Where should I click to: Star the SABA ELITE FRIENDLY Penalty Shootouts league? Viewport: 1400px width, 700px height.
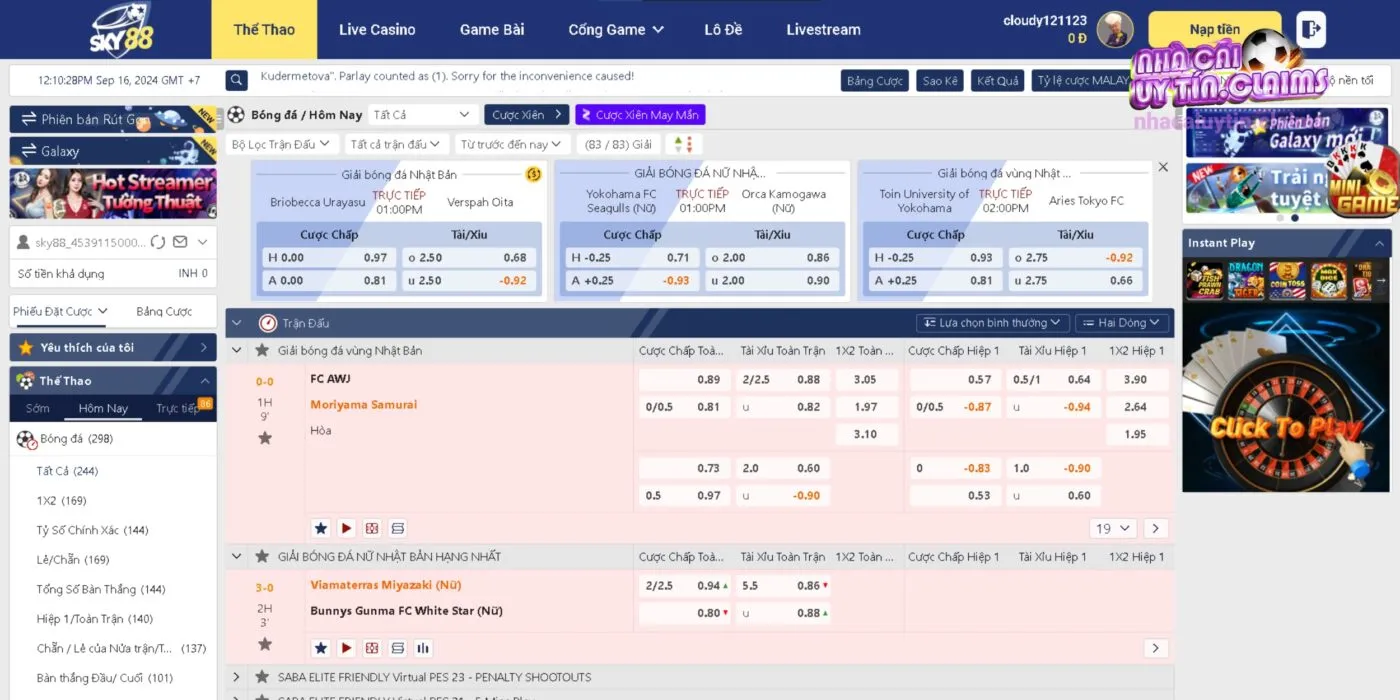point(262,677)
